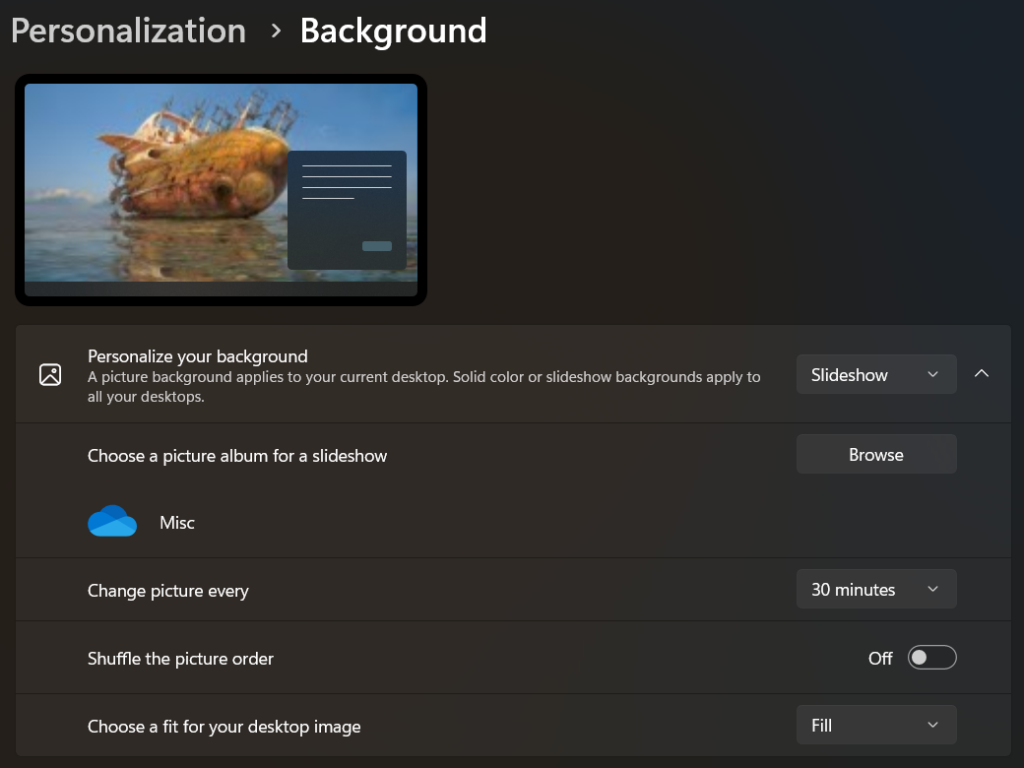Click the Shuffle the picture order label

click(180, 658)
